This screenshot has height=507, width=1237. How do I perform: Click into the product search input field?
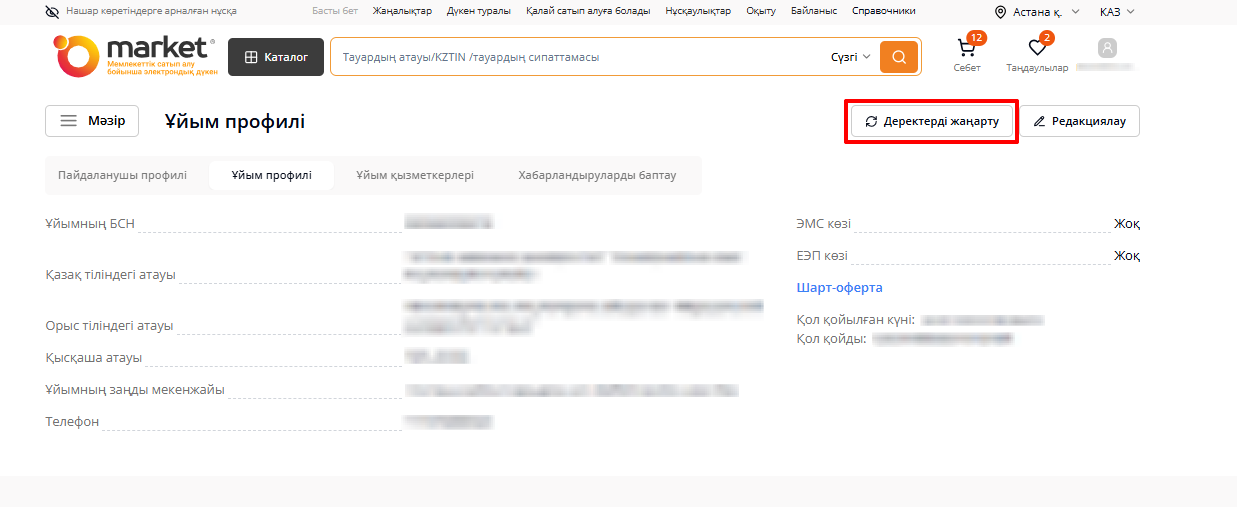(x=580, y=57)
